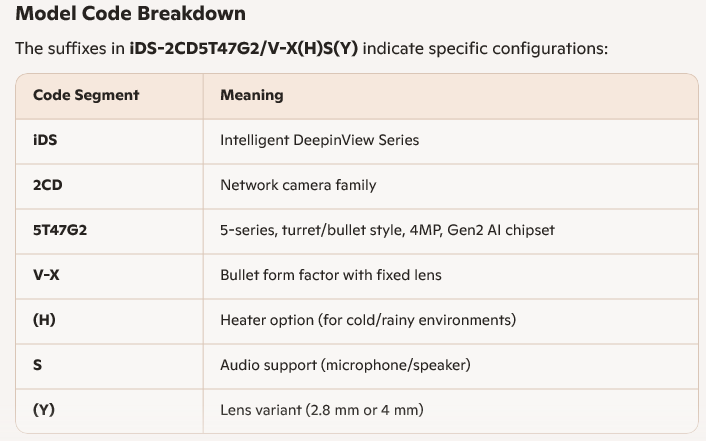
Task: Click "The suffixes in" intro text
Action: (70, 49)
